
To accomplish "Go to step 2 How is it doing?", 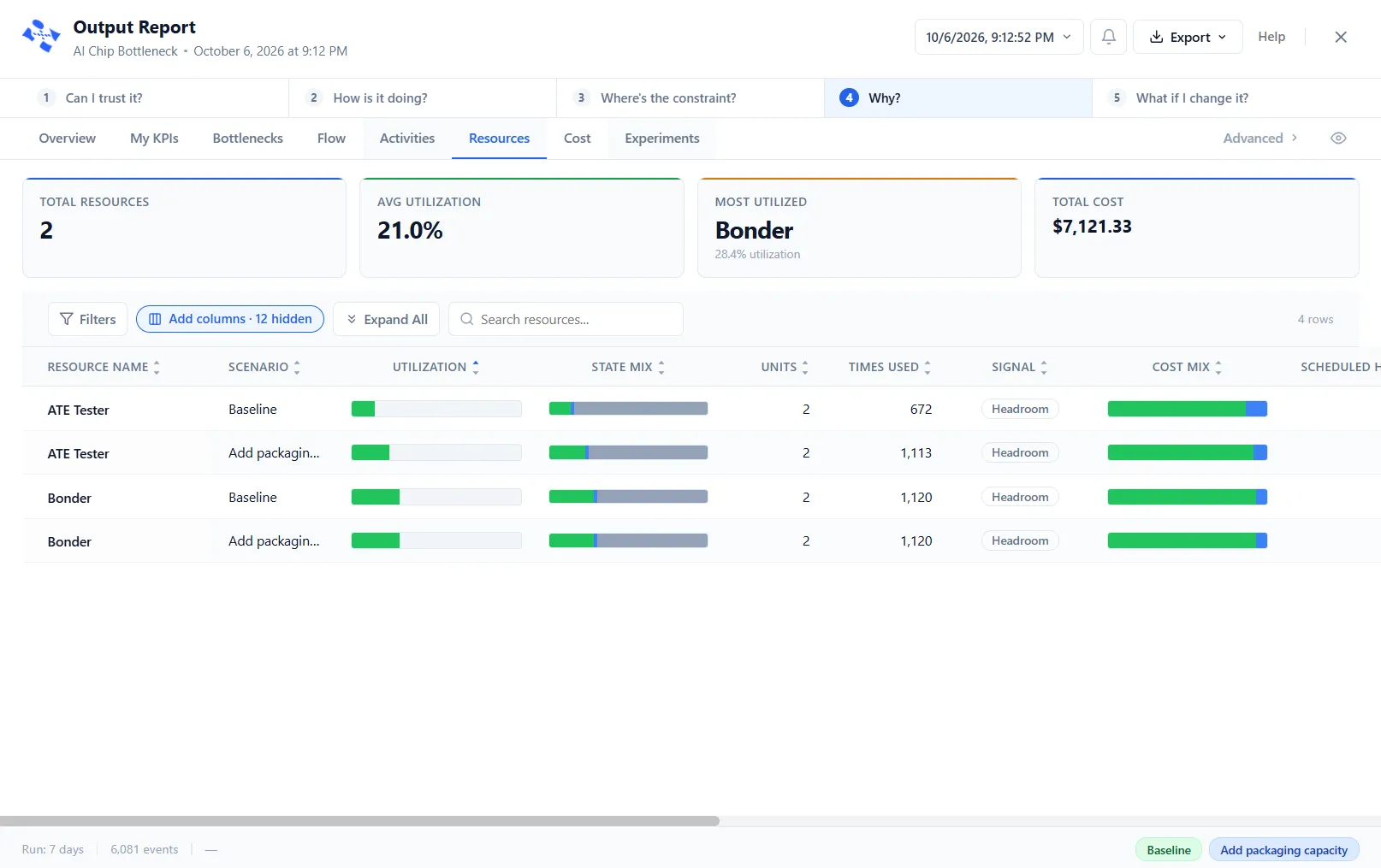I will [423, 98].
